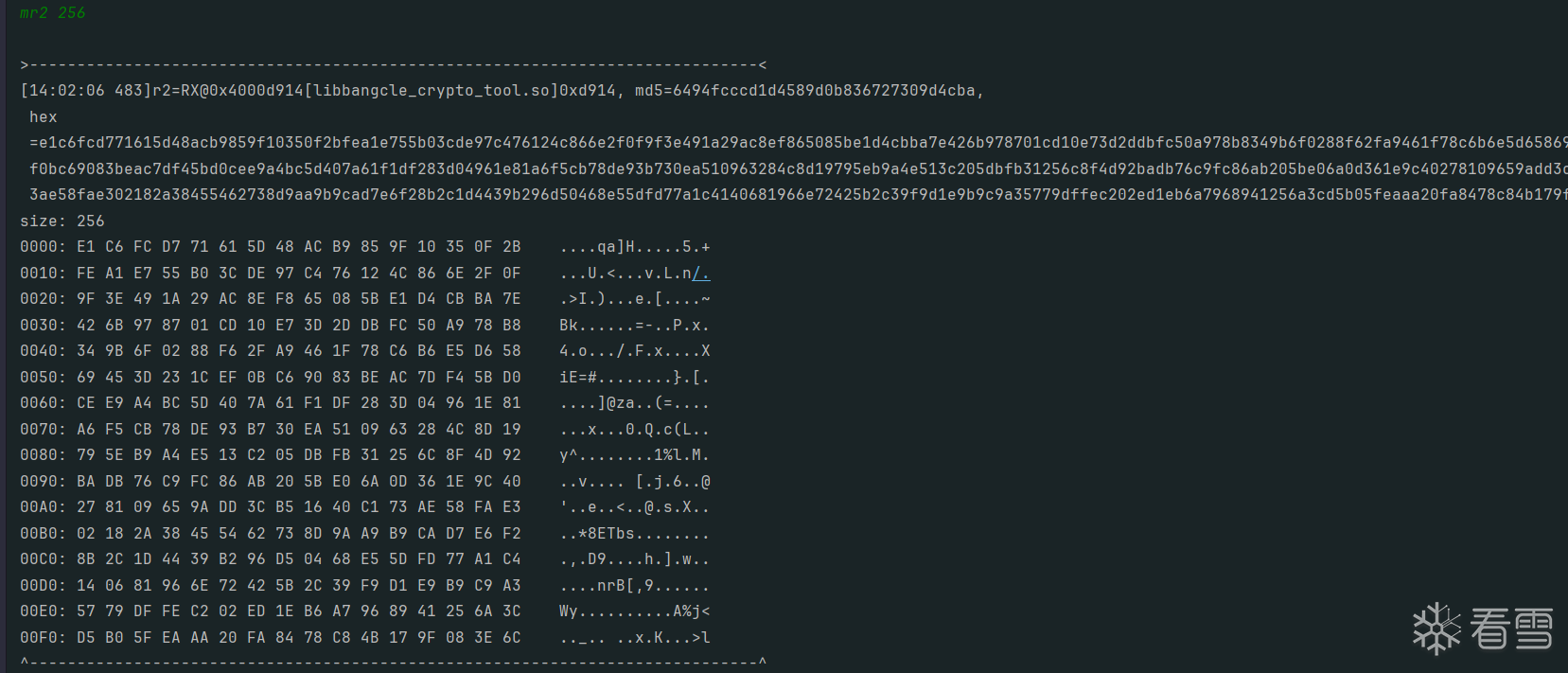Screen dimensions: 1568x673
Task: Select the "0000:" offset label
Action: point(44,247)
